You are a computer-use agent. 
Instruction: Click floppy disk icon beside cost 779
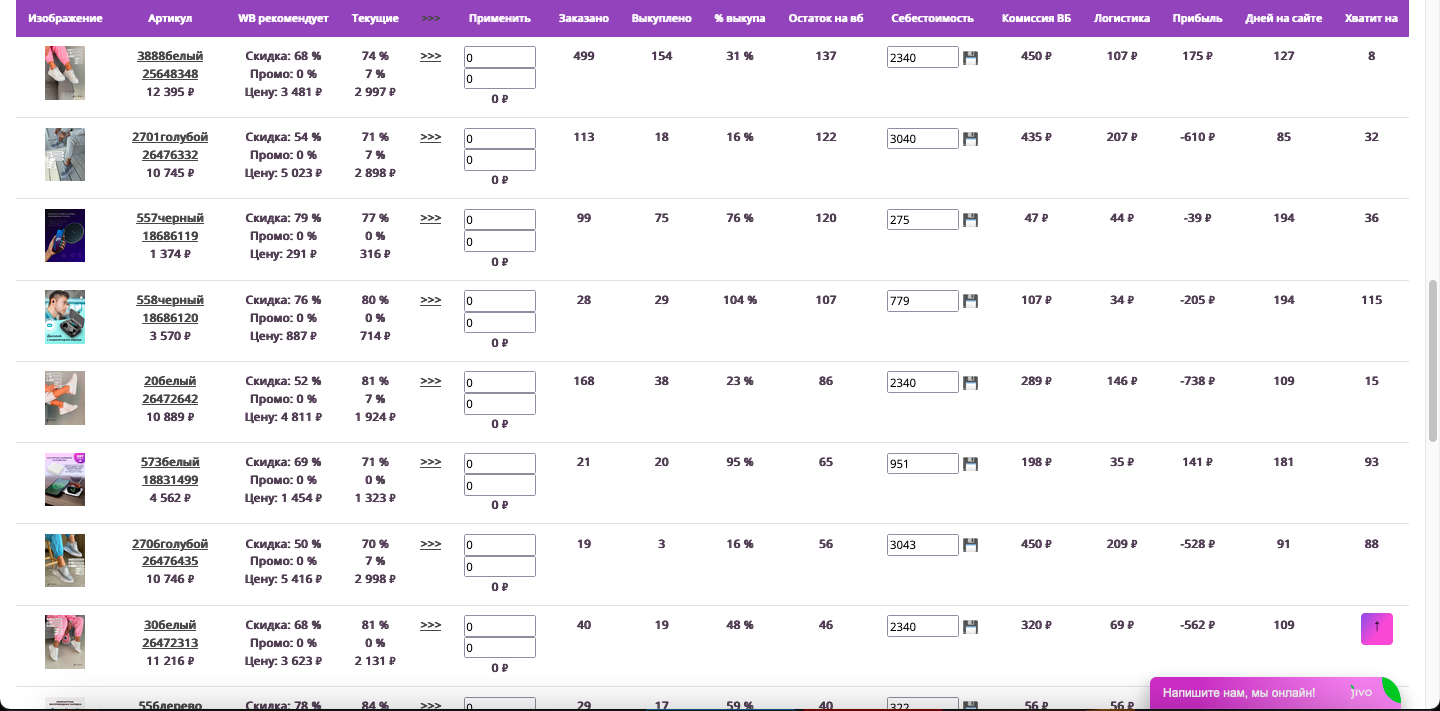pos(970,301)
